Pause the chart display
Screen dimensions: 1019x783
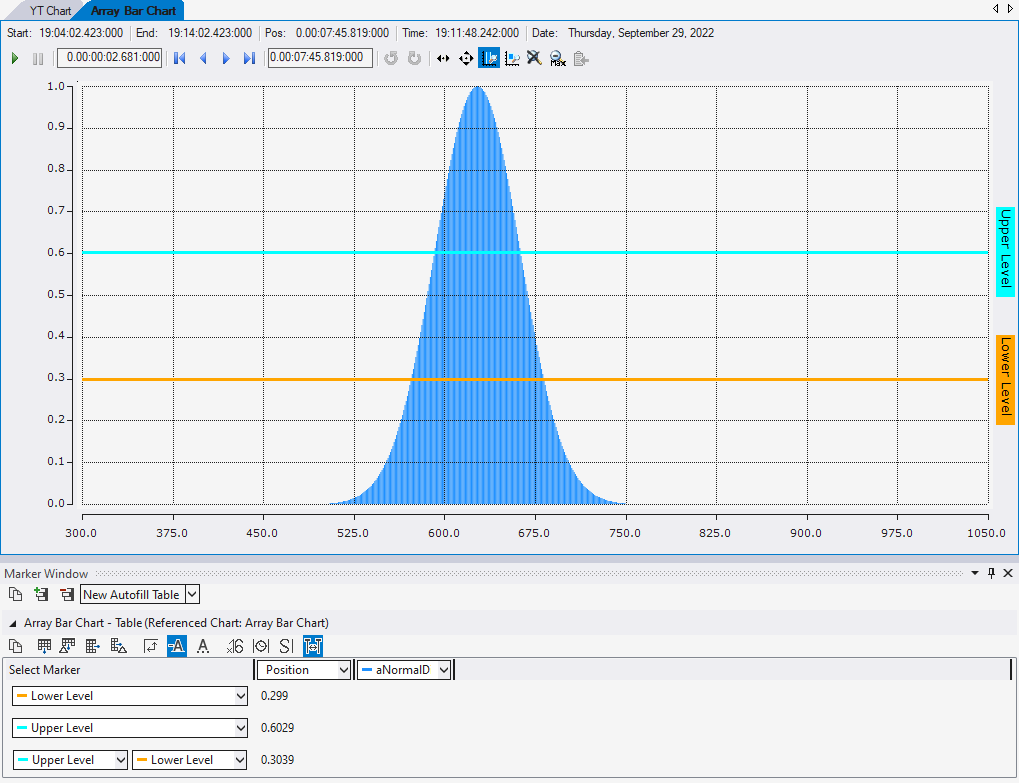pos(38,58)
